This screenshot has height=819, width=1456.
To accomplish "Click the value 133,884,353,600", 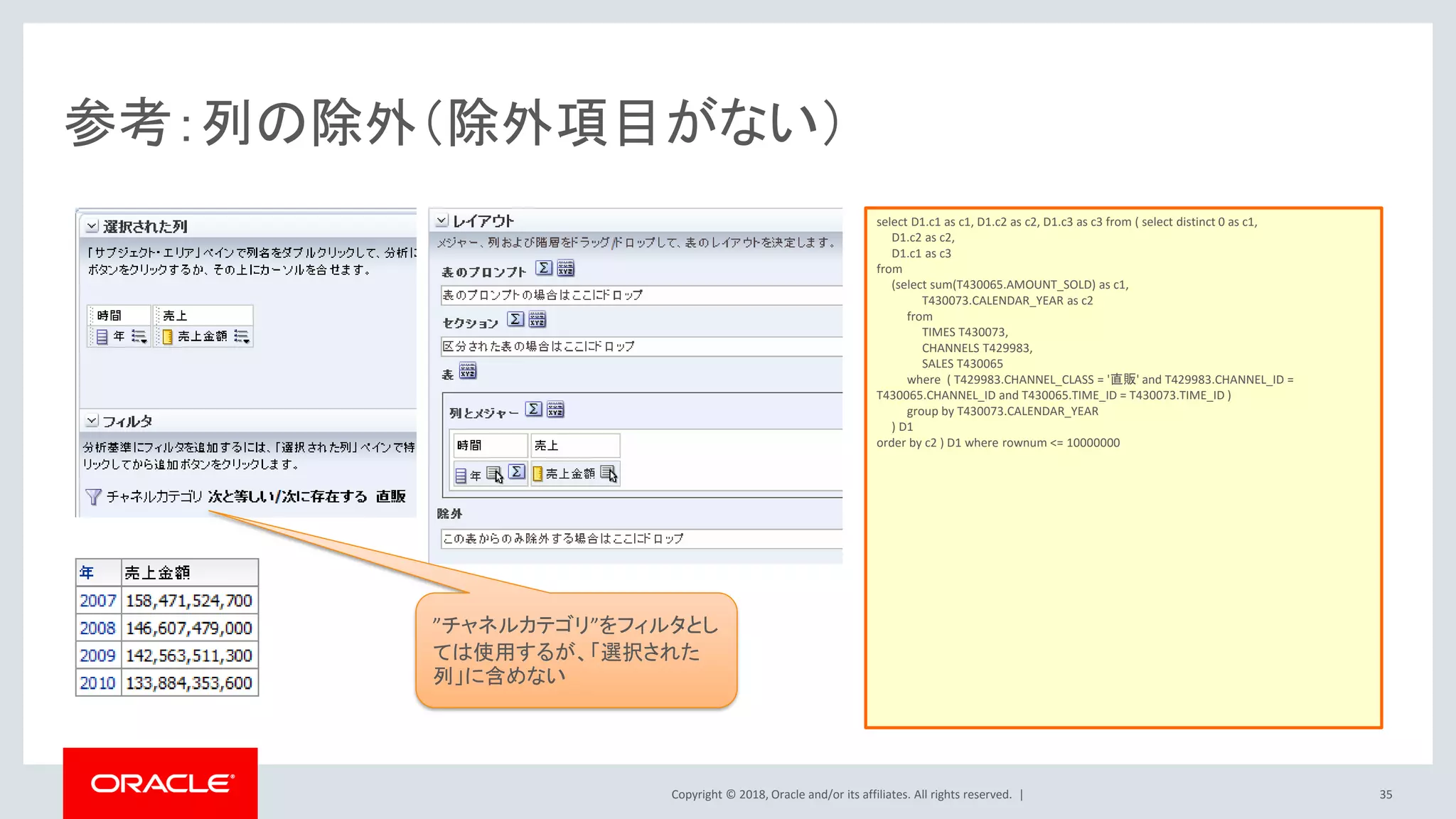I will click(x=189, y=683).
